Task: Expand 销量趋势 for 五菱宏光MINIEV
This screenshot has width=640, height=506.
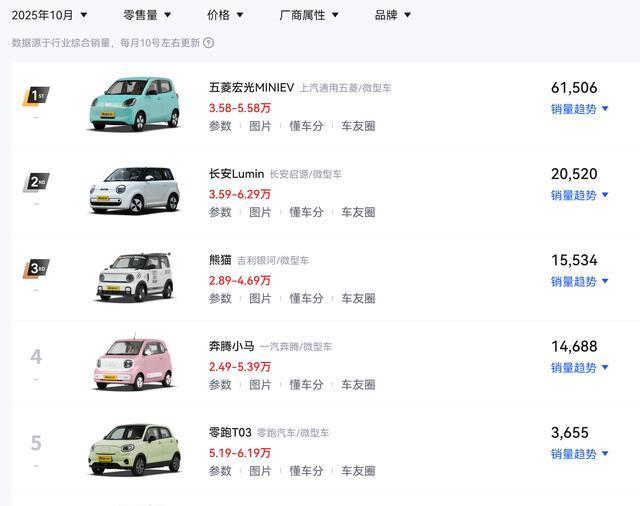Action: coord(580,109)
